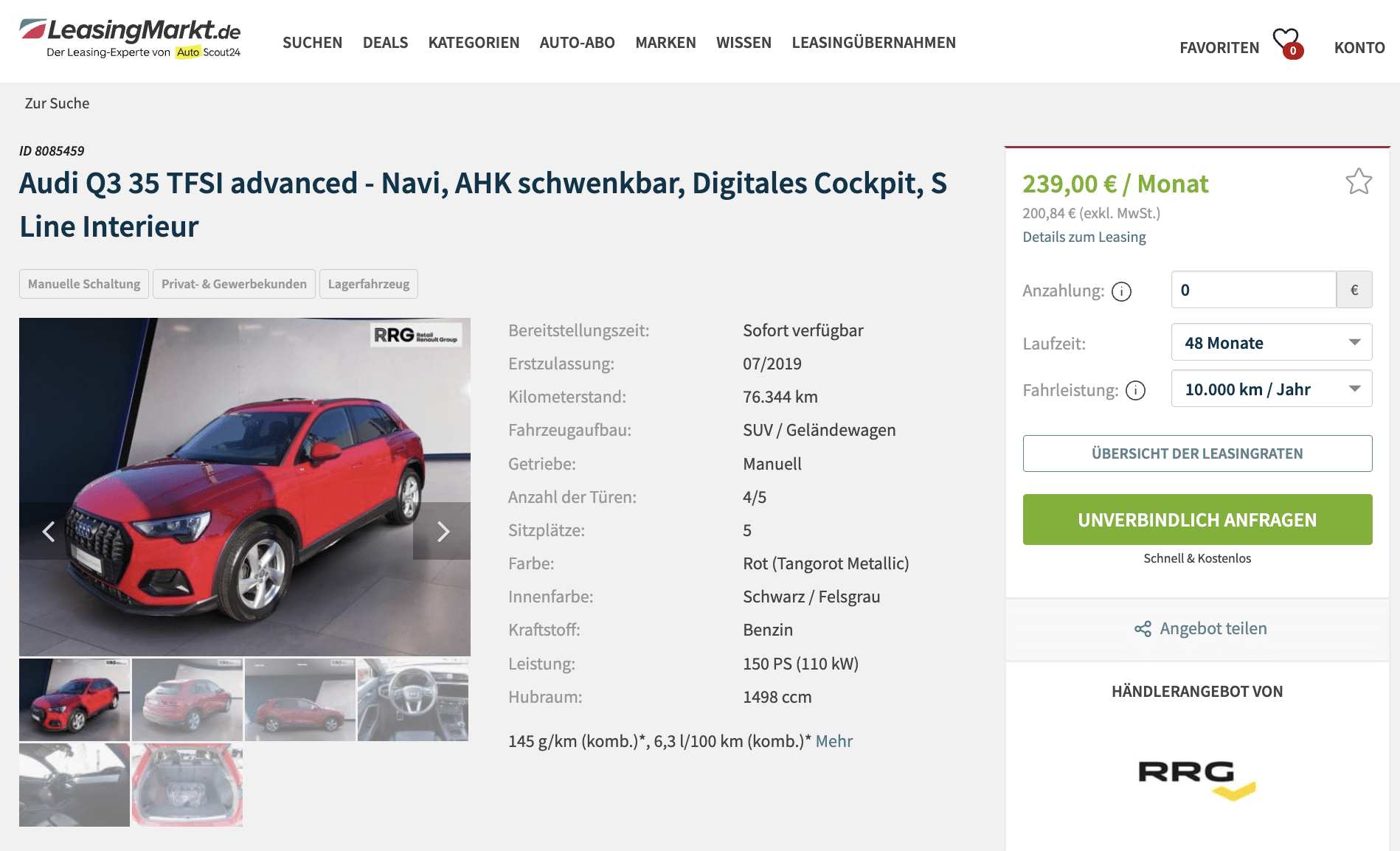The image size is (1400, 851).
Task: Click the LeasingMarkt.de logo
Action: click(x=131, y=38)
